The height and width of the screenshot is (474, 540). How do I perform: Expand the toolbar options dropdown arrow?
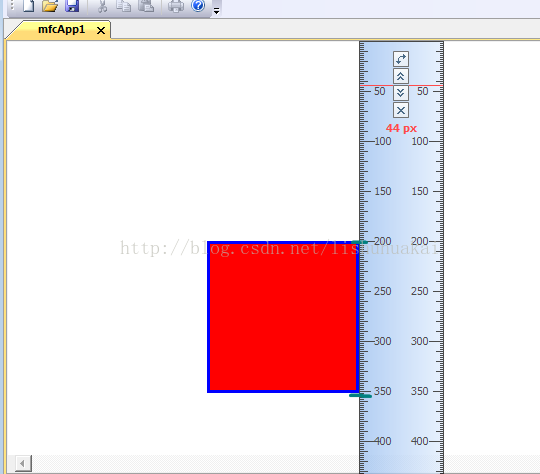click(216, 11)
